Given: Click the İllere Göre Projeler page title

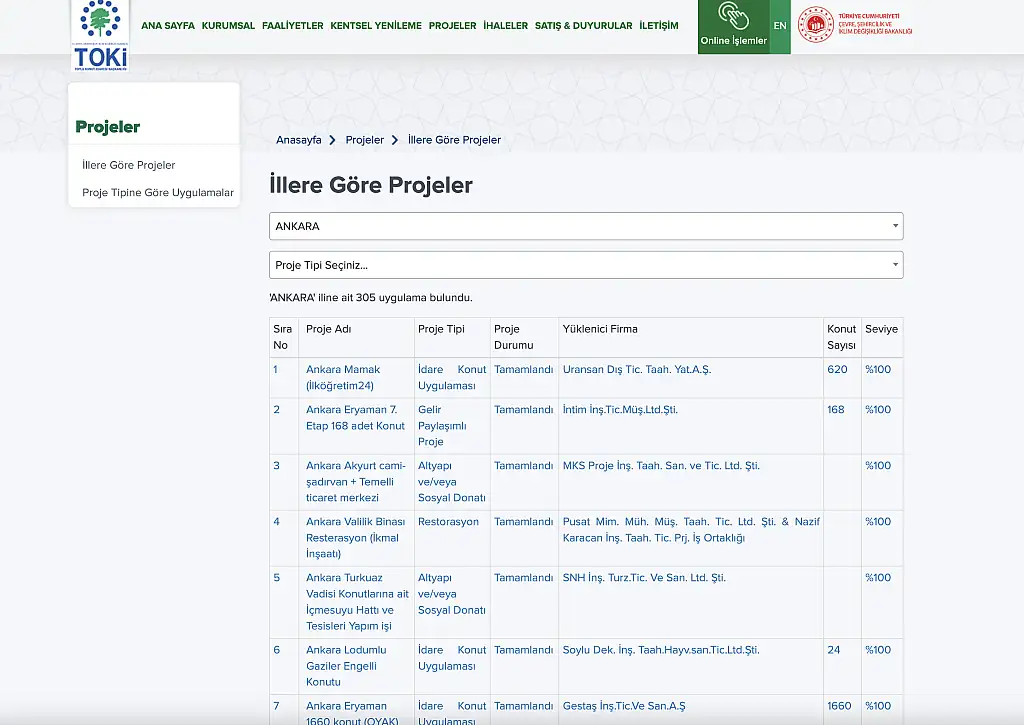Looking at the screenshot, I should [371, 185].
